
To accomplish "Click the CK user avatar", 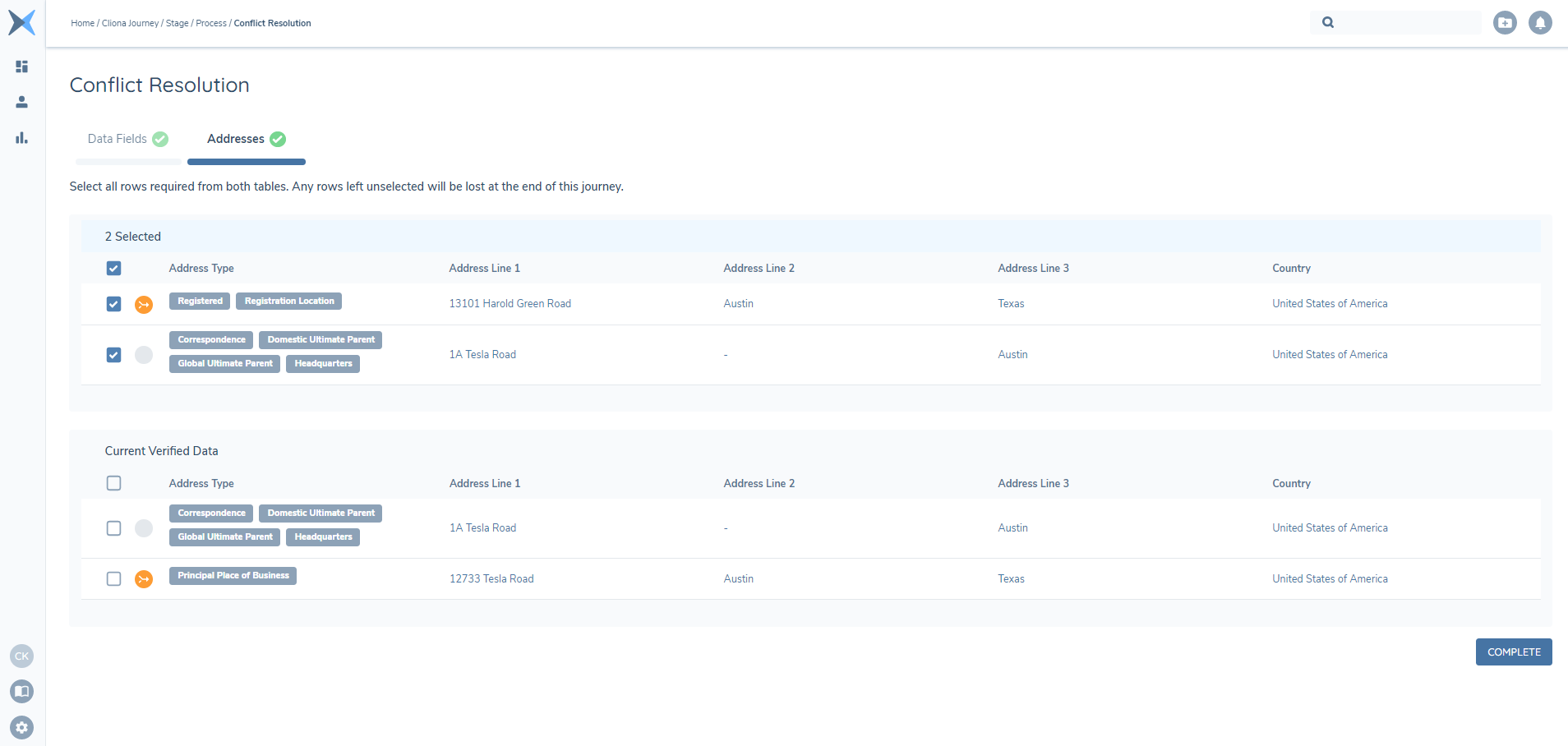I will tap(21, 656).
